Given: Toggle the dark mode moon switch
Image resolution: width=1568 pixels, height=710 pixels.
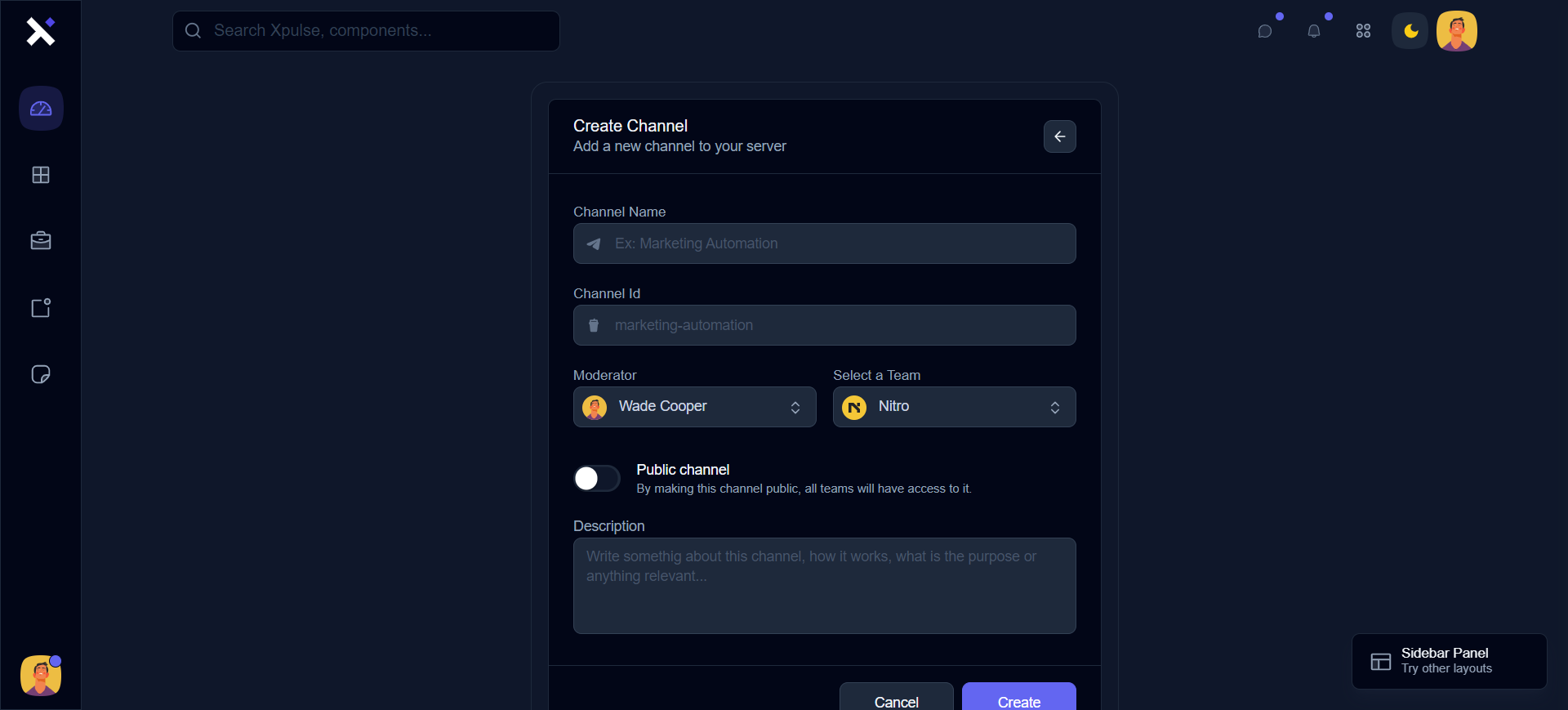Looking at the screenshot, I should click(x=1410, y=31).
